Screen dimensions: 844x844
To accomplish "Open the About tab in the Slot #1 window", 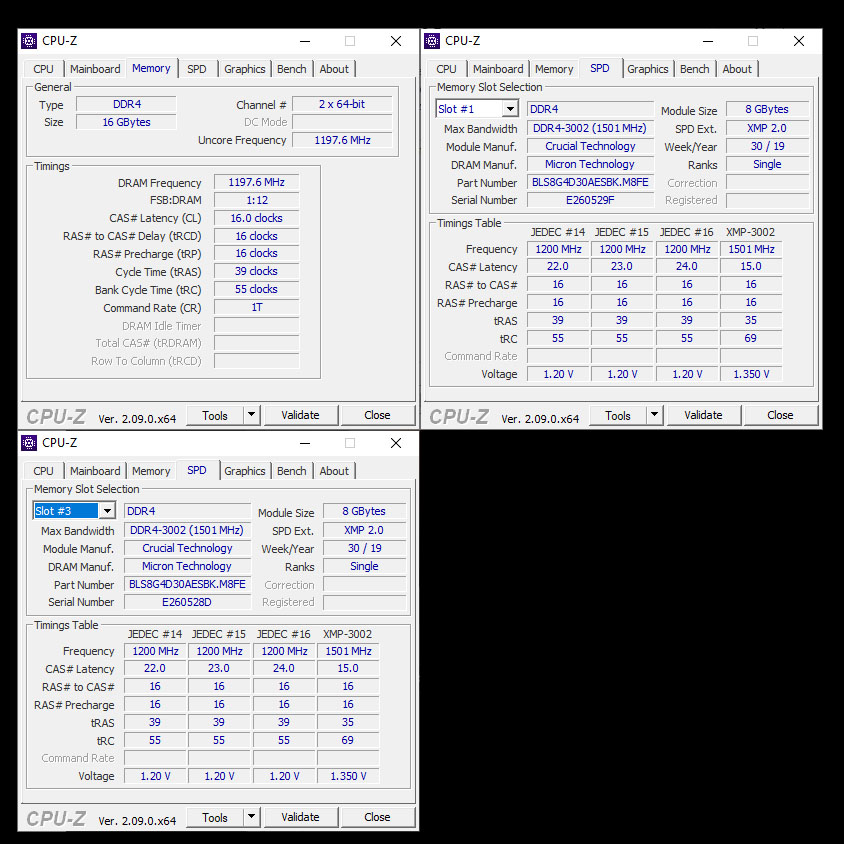I will [x=737, y=69].
